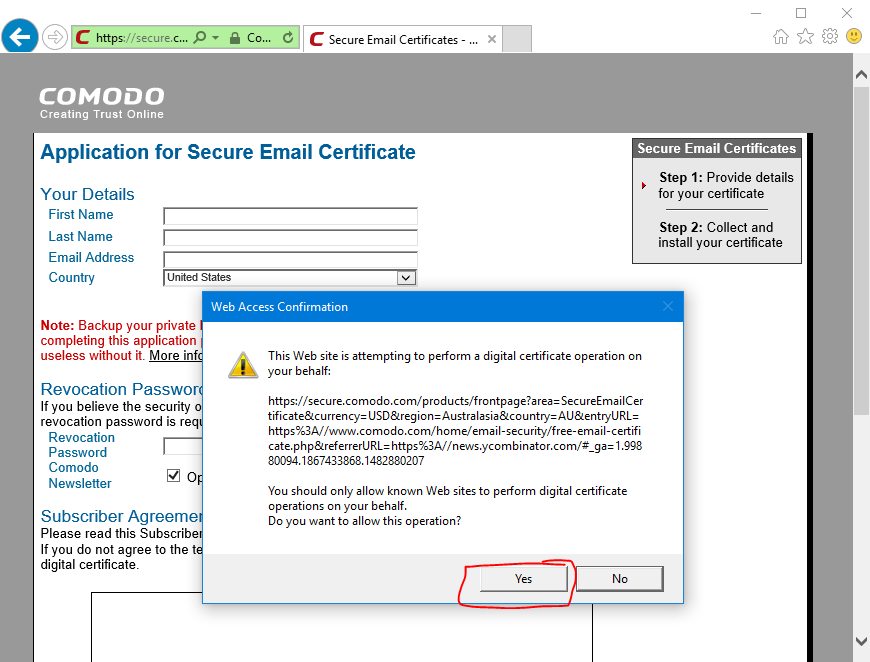Click the security lock icon
Image resolution: width=870 pixels, height=662 pixels.
click(235, 38)
